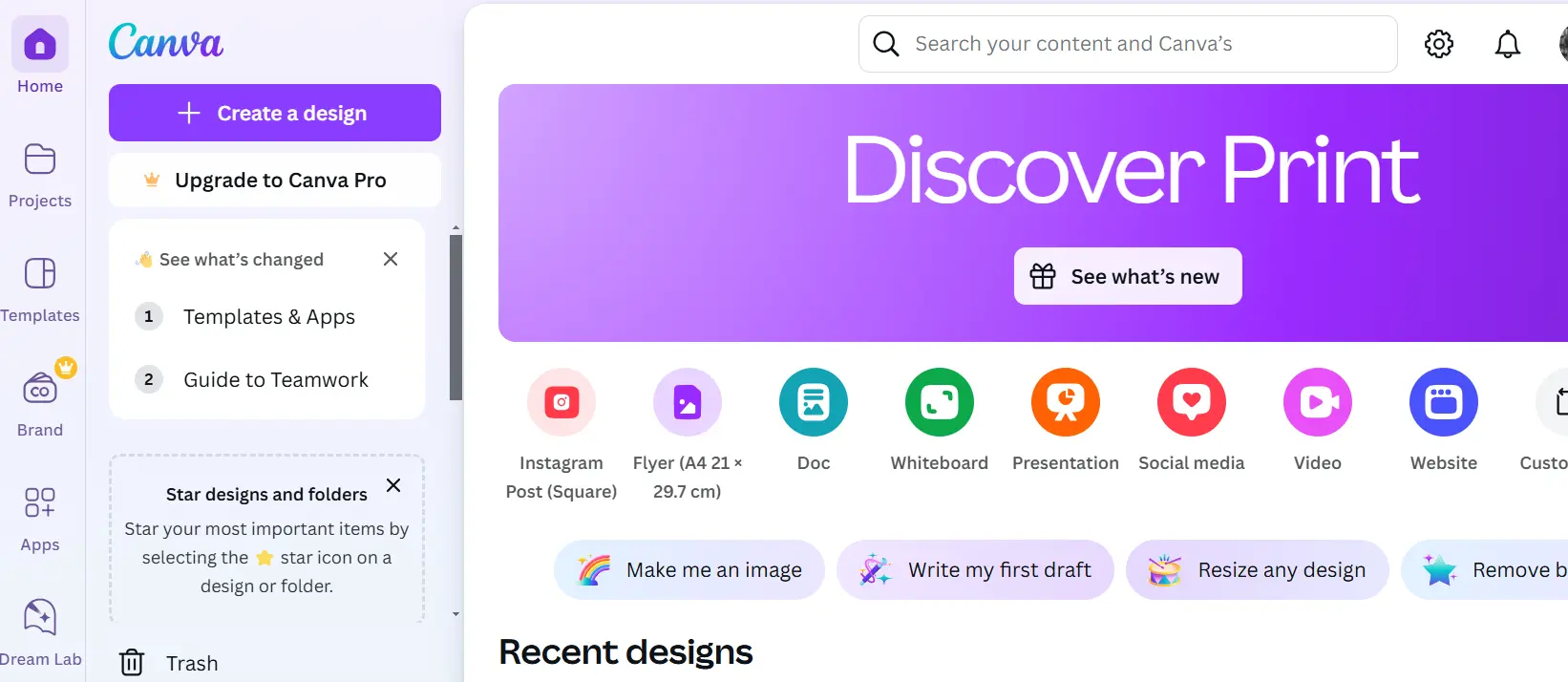The image size is (1568, 682).
Task: Open the Templates sidebar icon
Action: click(40, 273)
